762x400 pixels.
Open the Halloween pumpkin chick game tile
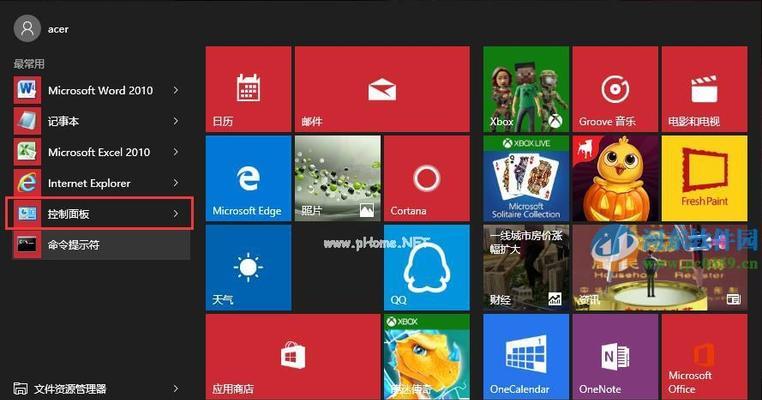[x=615, y=178]
